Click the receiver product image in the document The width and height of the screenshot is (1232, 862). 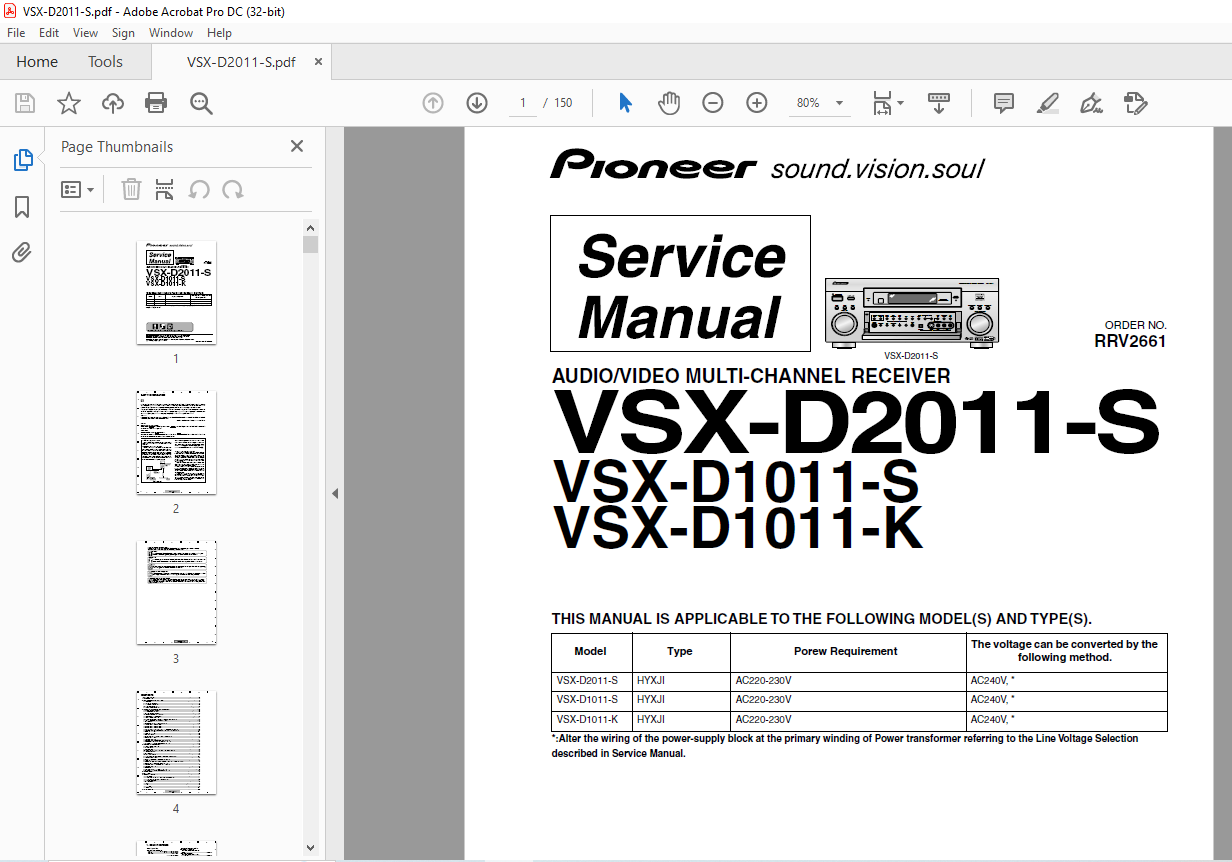911,313
